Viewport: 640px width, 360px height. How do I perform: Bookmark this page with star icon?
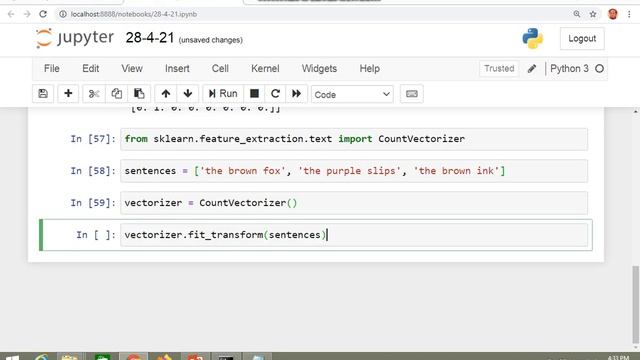pyautogui.click(x=593, y=14)
